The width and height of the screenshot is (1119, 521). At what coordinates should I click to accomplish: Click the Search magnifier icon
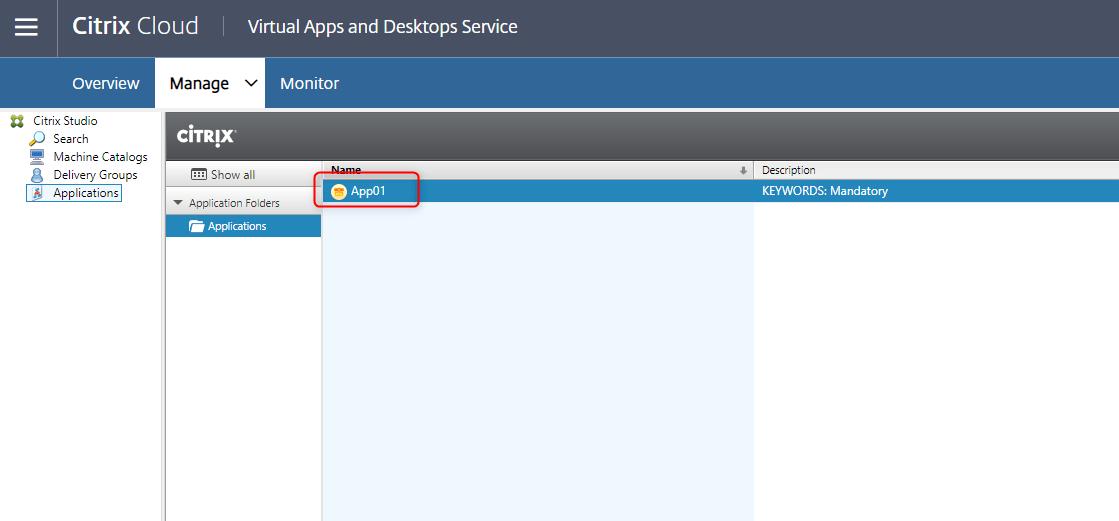point(37,139)
